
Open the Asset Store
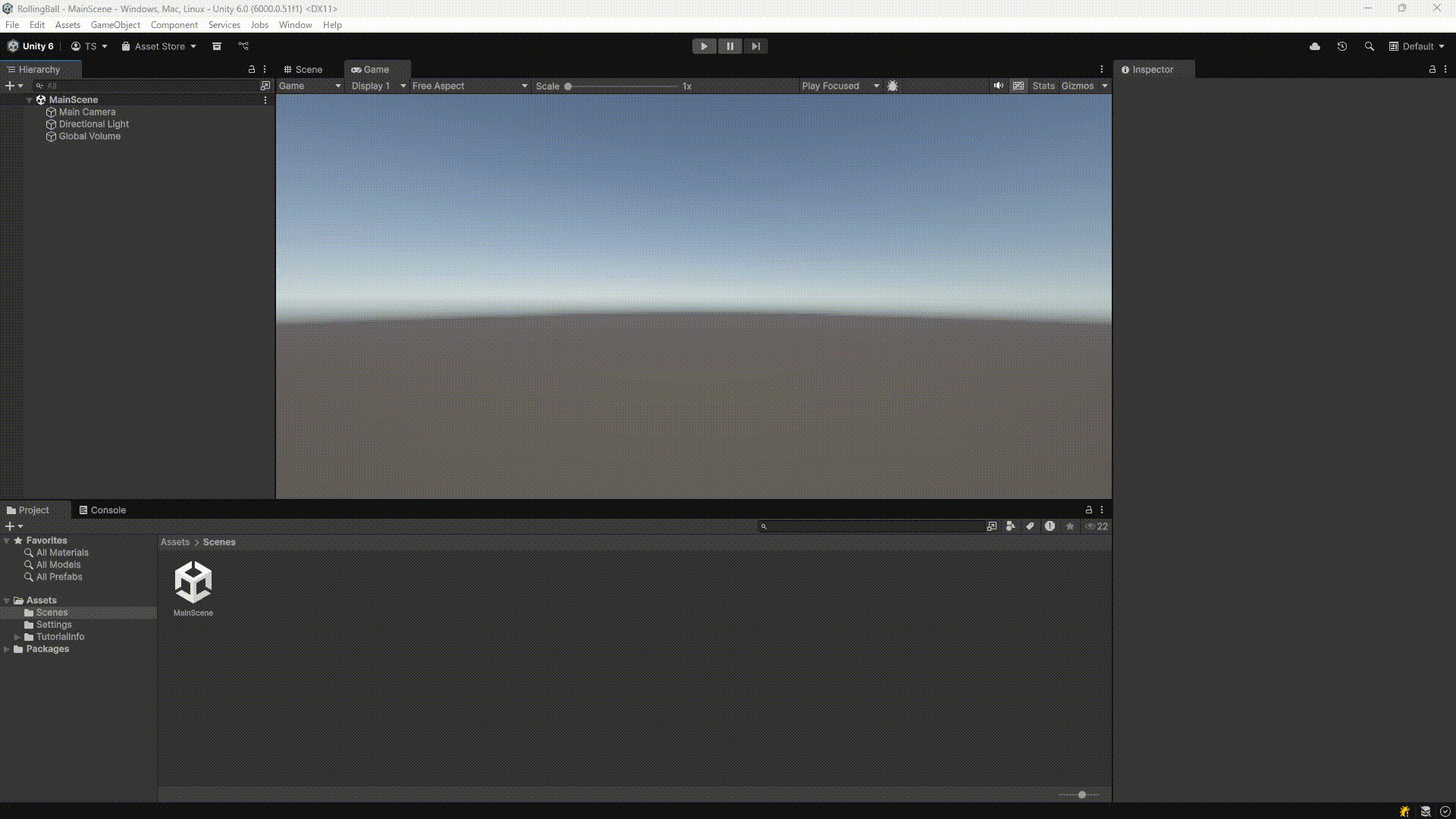coord(157,46)
